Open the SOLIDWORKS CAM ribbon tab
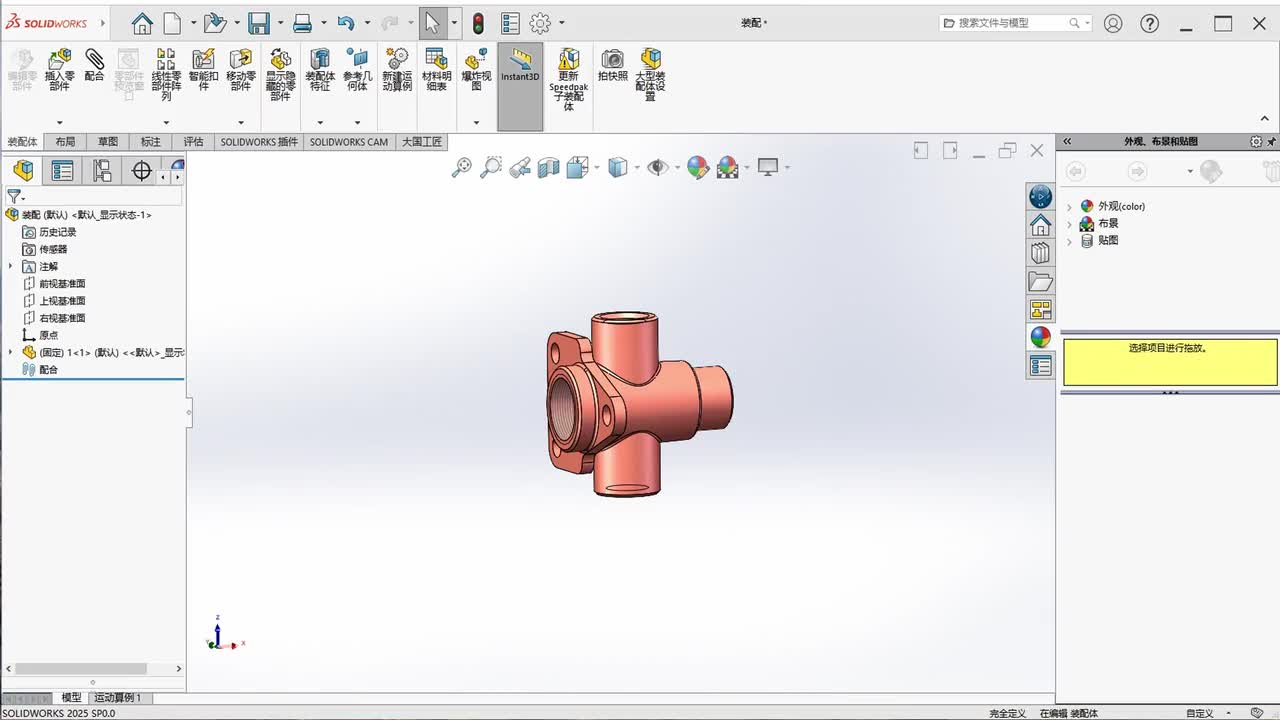Viewport: 1280px width, 720px height. click(348, 142)
